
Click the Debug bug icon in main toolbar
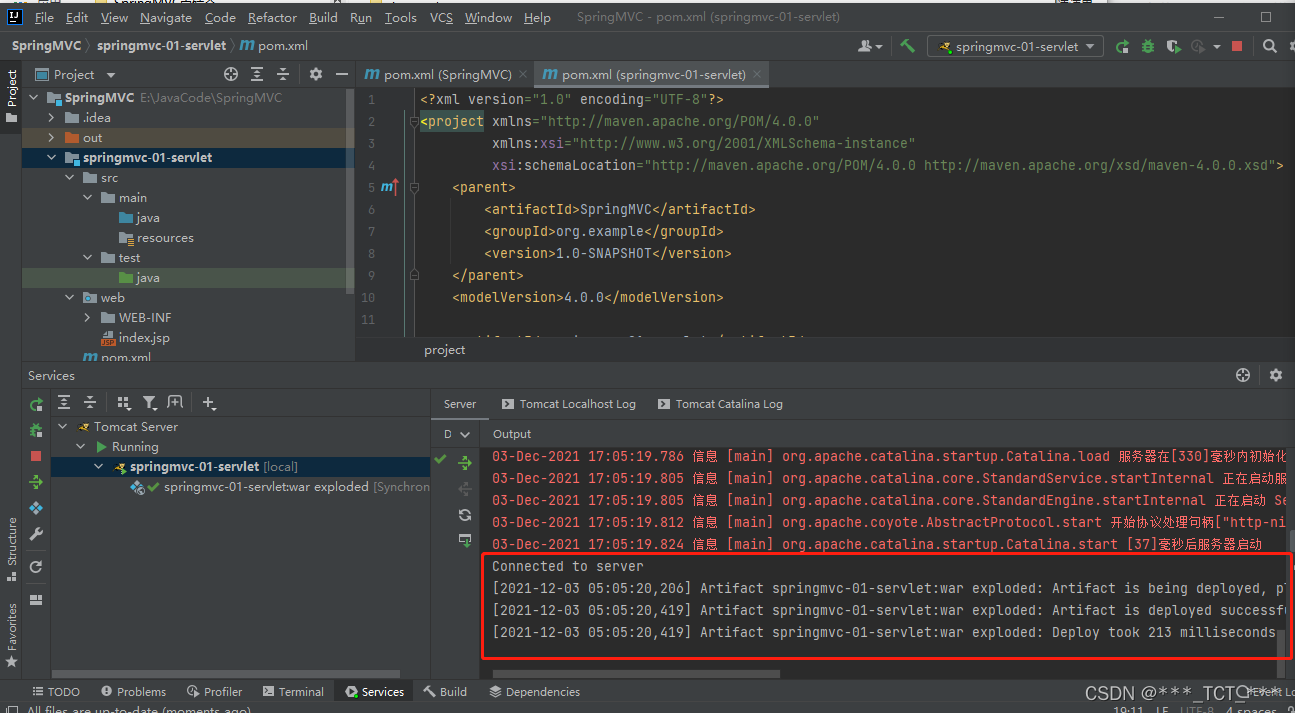click(x=1148, y=46)
